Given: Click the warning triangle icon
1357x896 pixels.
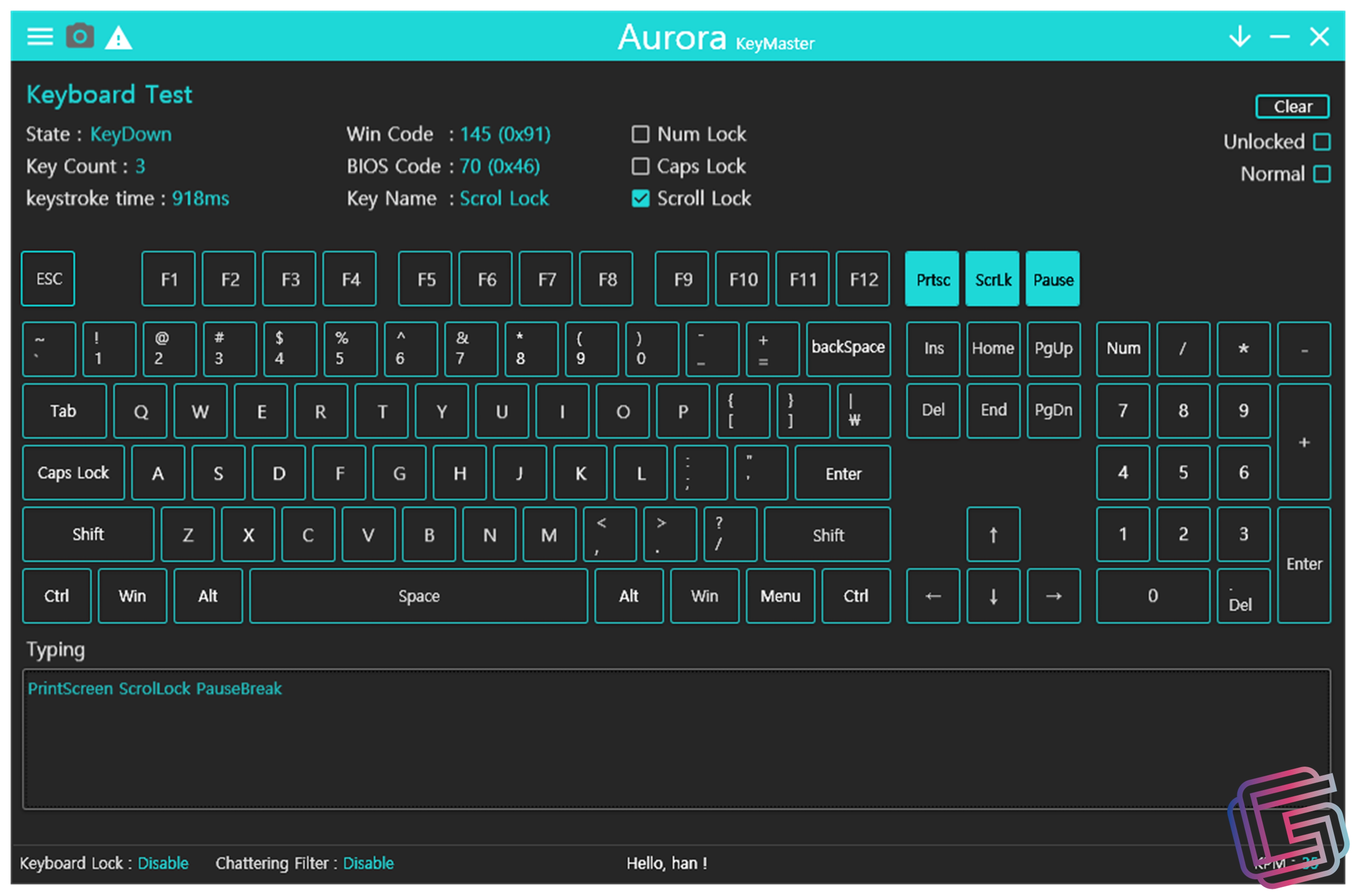Looking at the screenshot, I should [x=118, y=38].
